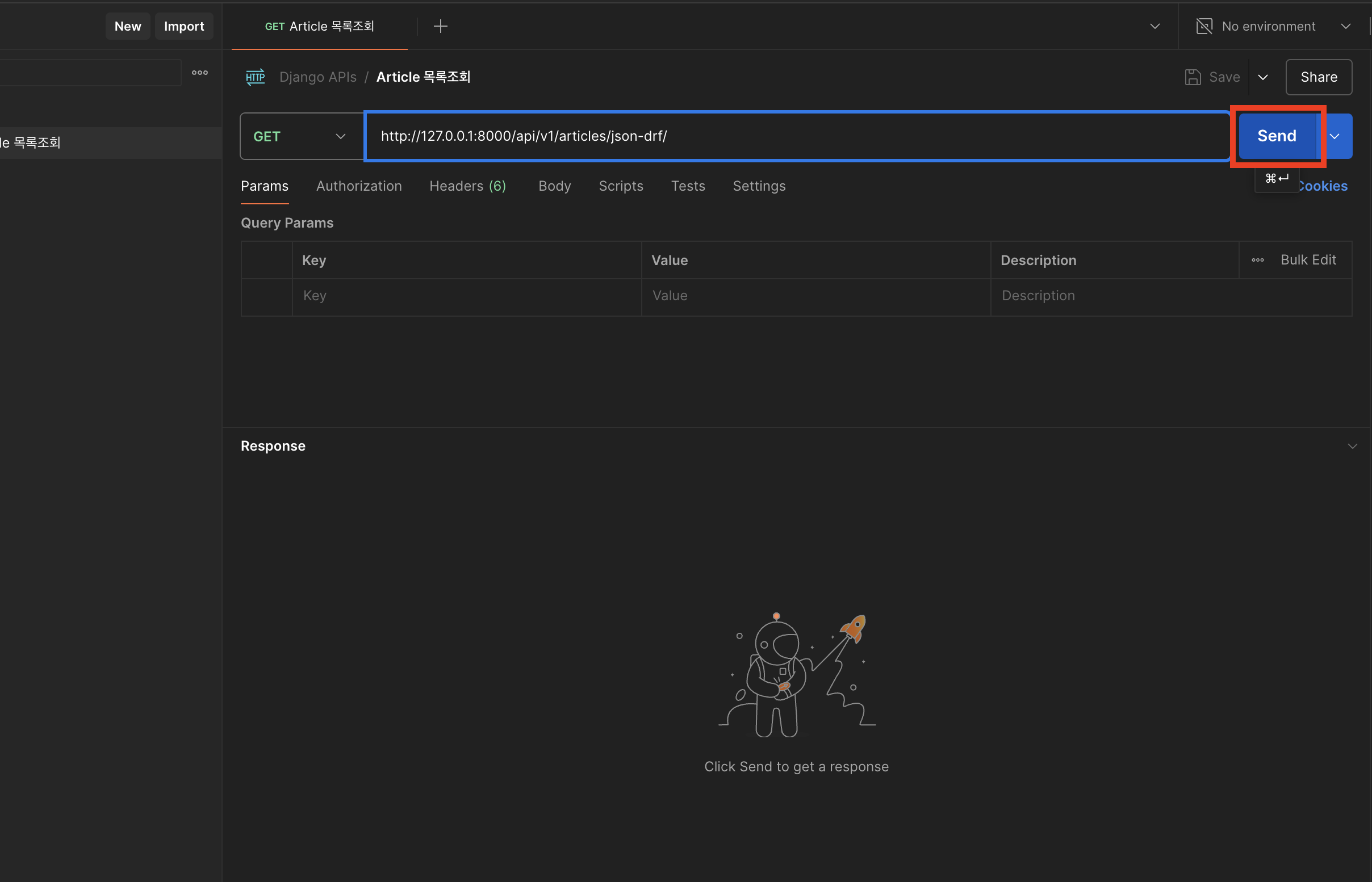This screenshot has width=1372, height=882.
Task: Click the Share button
Action: [x=1318, y=77]
